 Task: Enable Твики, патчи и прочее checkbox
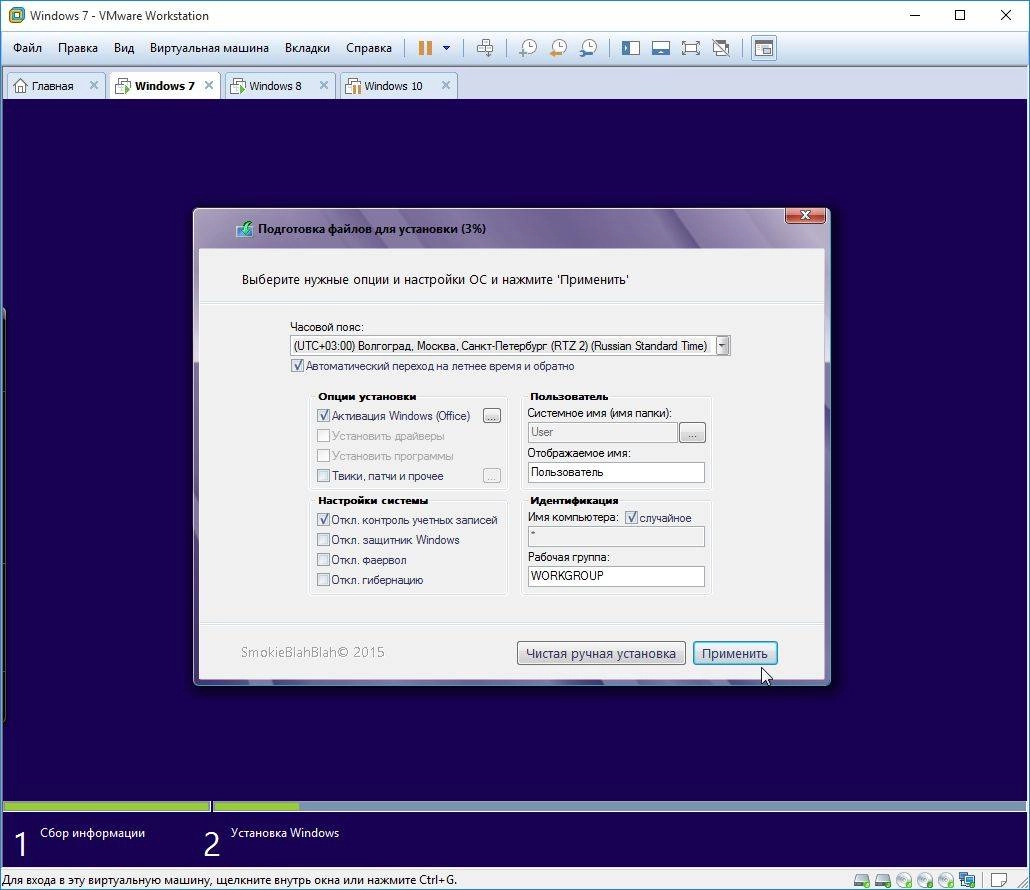click(323, 476)
